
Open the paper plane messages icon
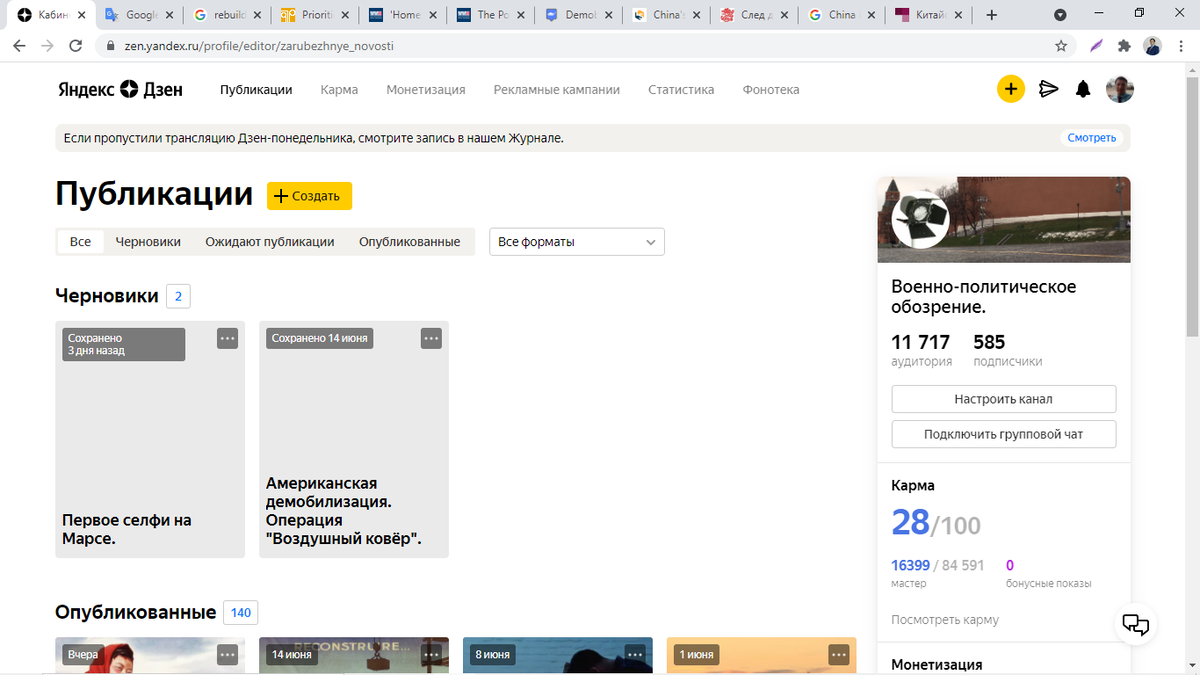click(1048, 89)
